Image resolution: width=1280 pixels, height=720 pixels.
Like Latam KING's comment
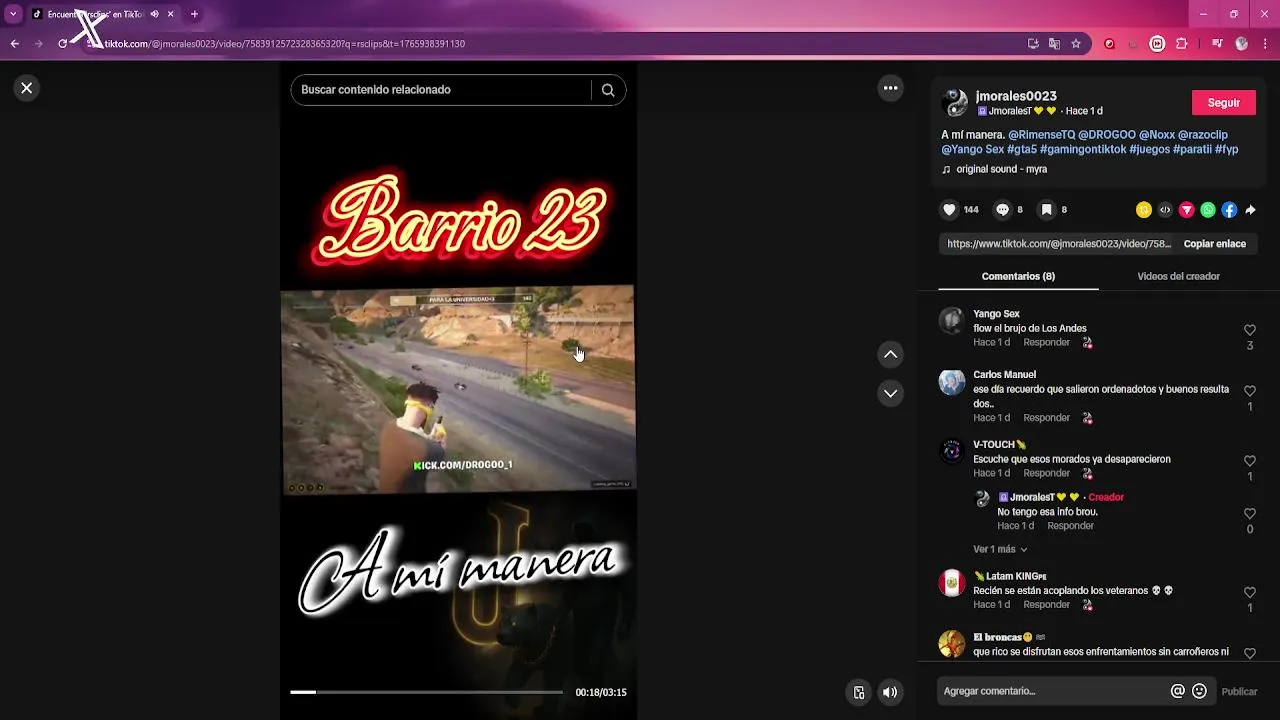pos(1249,592)
